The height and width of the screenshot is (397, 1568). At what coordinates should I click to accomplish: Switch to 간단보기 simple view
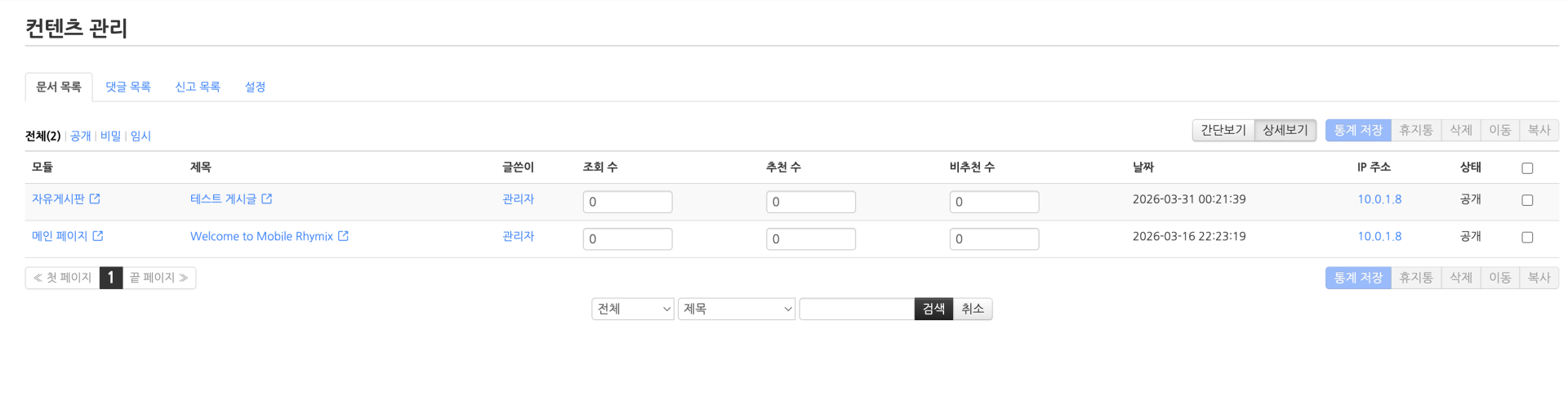(1223, 130)
